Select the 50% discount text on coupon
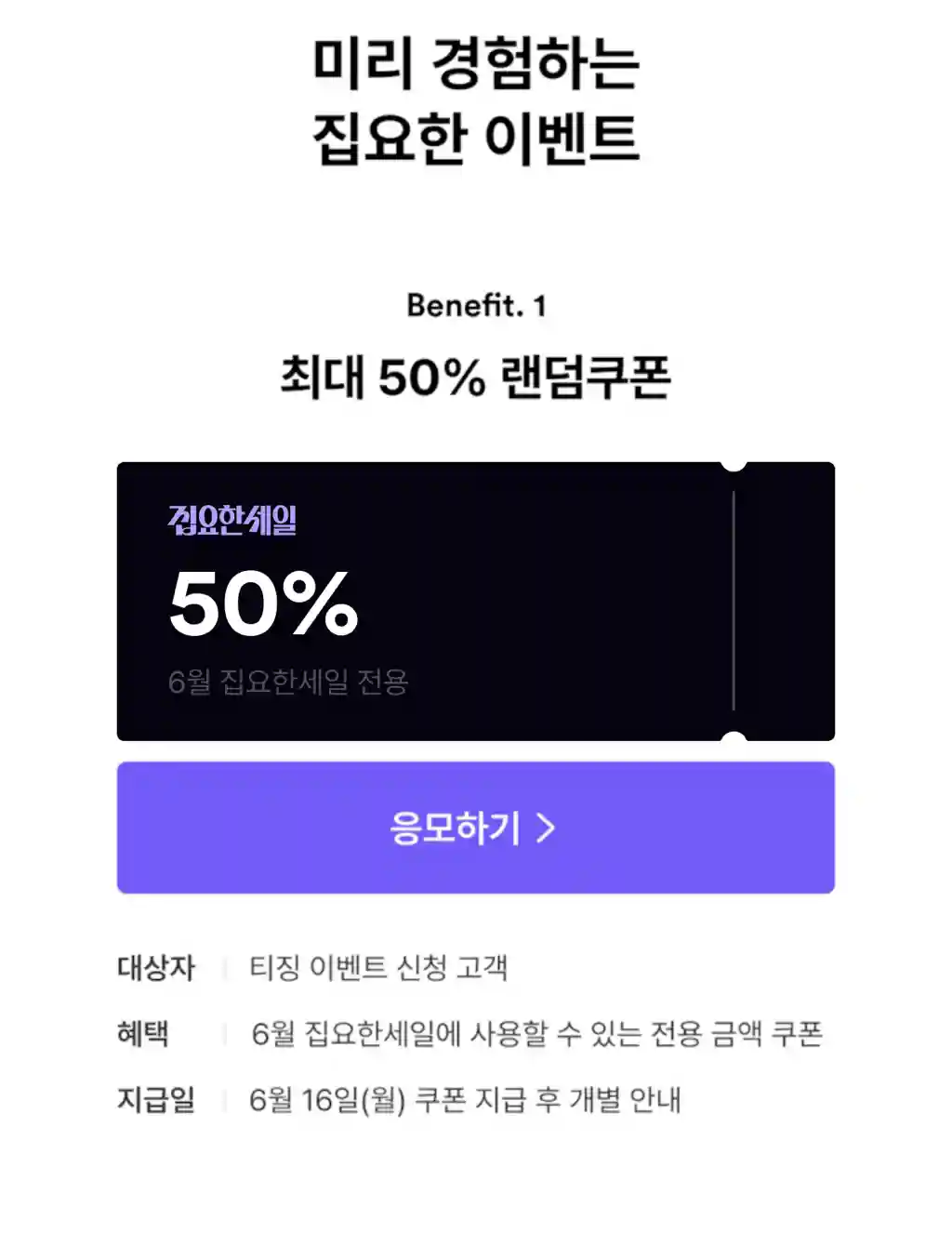Viewport: 952px width, 1246px height. (263, 603)
